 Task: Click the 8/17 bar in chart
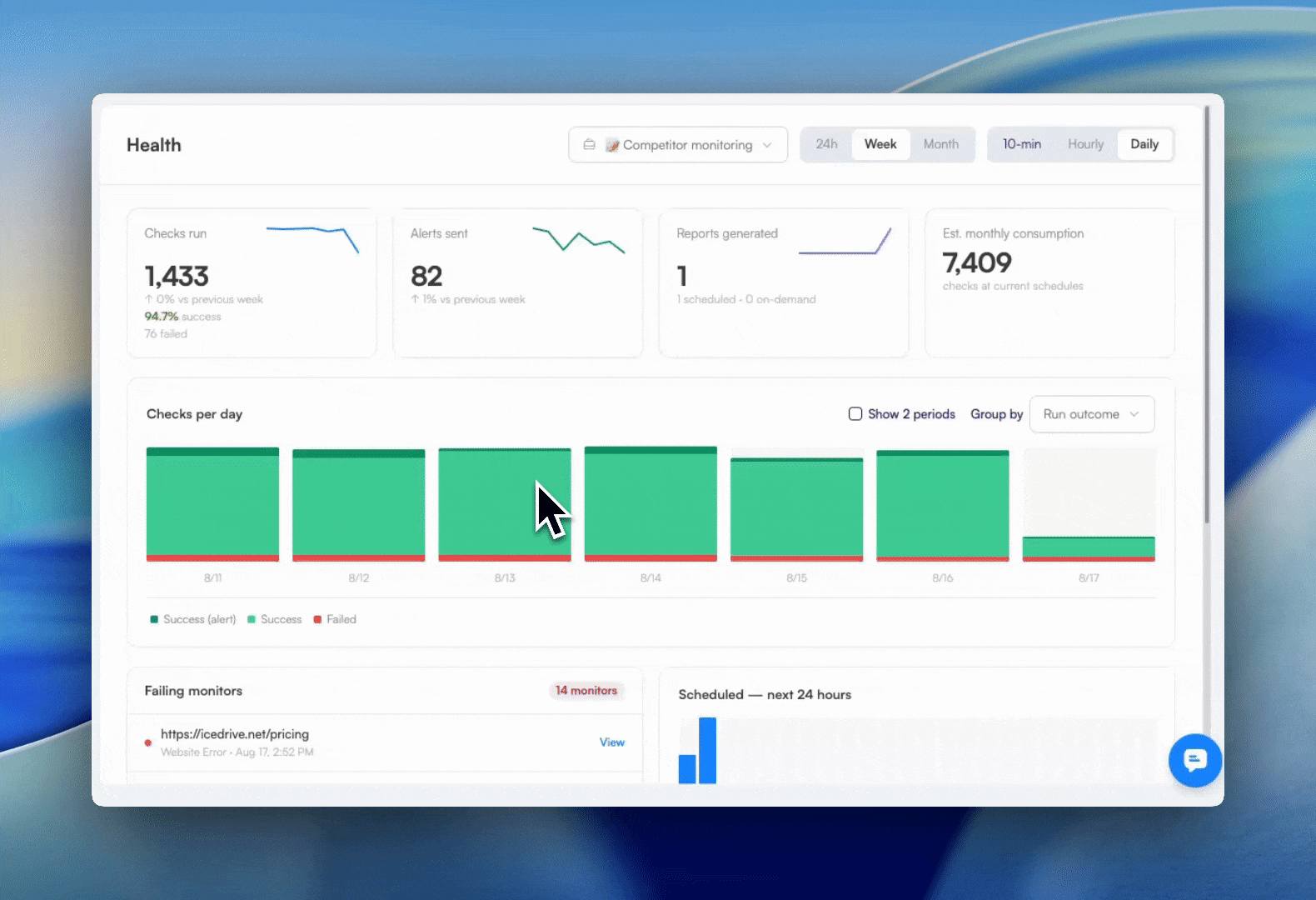pyautogui.click(x=1089, y=549)
